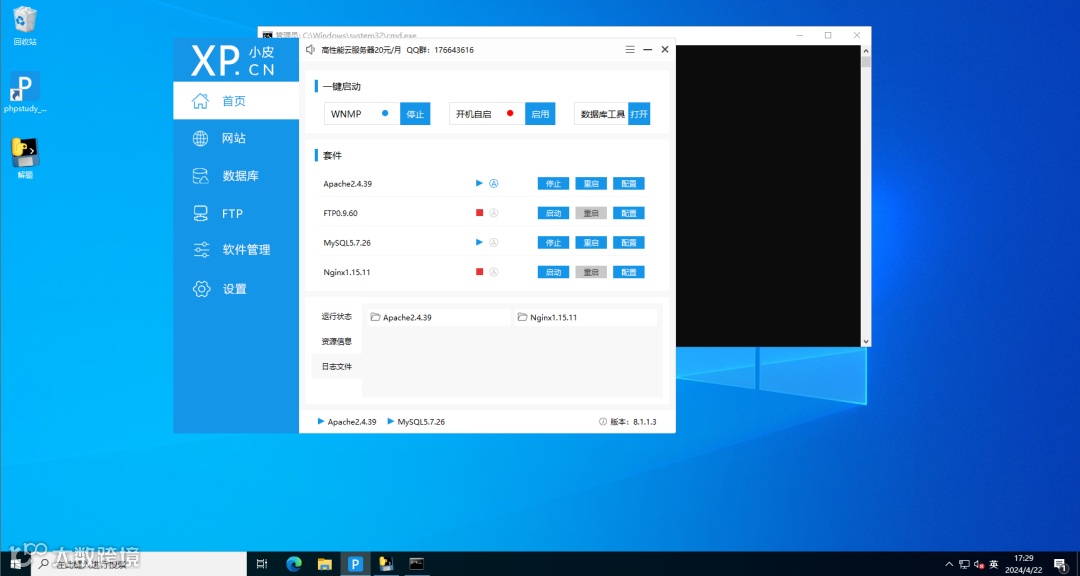
Task: Open the hamburger menu in phpstudy title bar
Action: pyautogui.click(x=630, y=50)
